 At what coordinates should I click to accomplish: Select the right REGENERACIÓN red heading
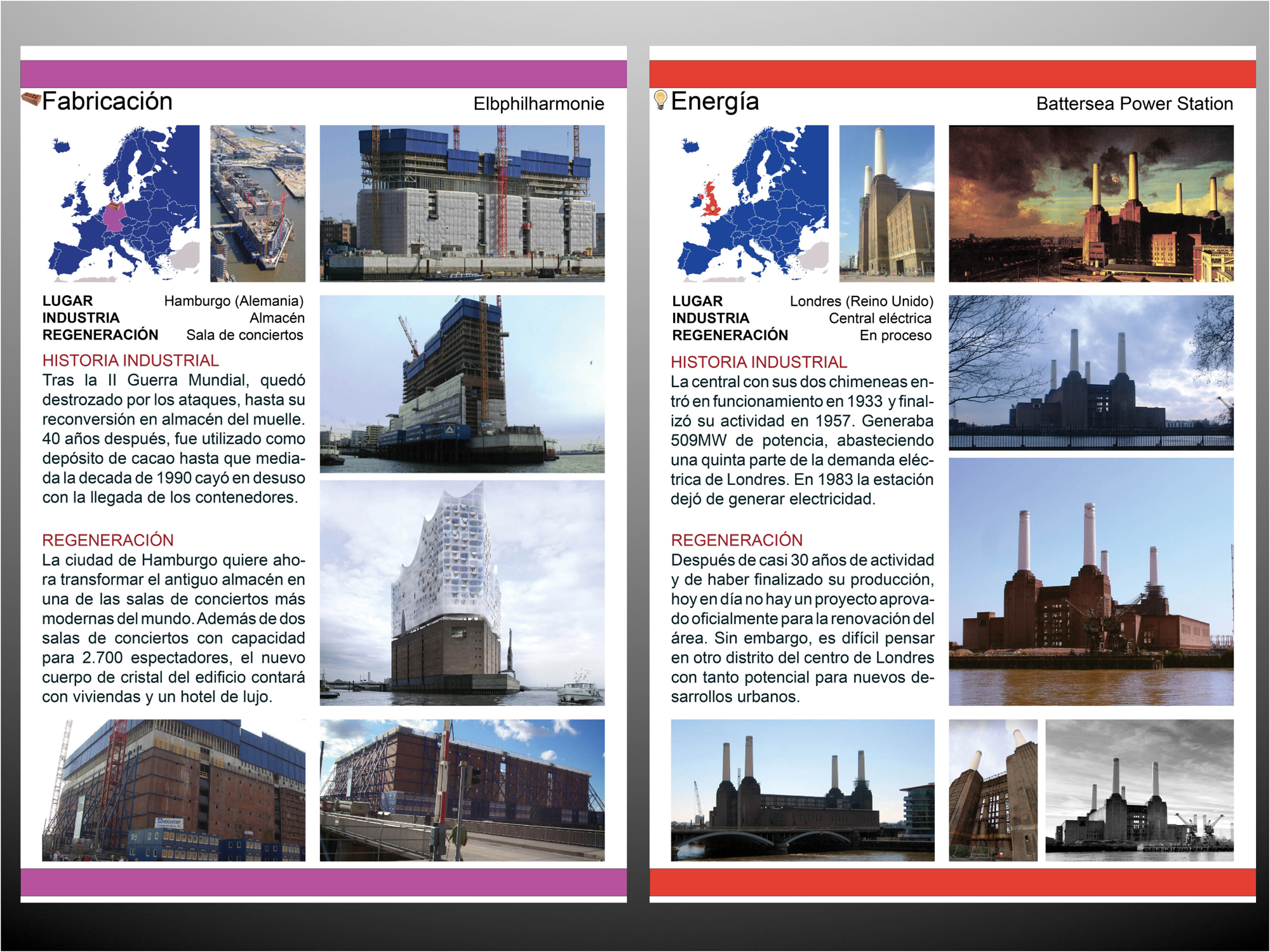(x=737, y=540)
